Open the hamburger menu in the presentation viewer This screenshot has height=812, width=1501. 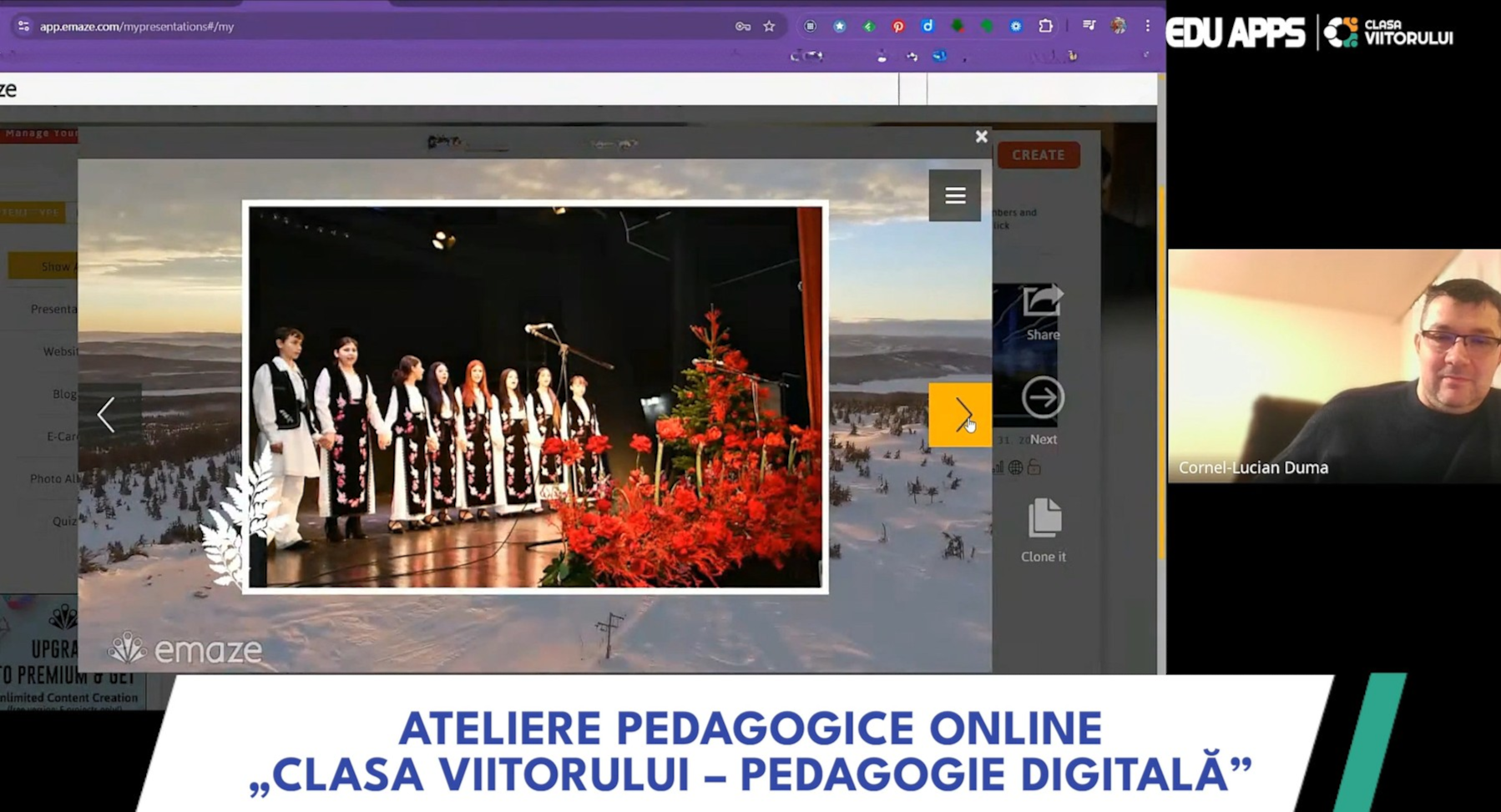pyautogui.click(x=955, y=195)
